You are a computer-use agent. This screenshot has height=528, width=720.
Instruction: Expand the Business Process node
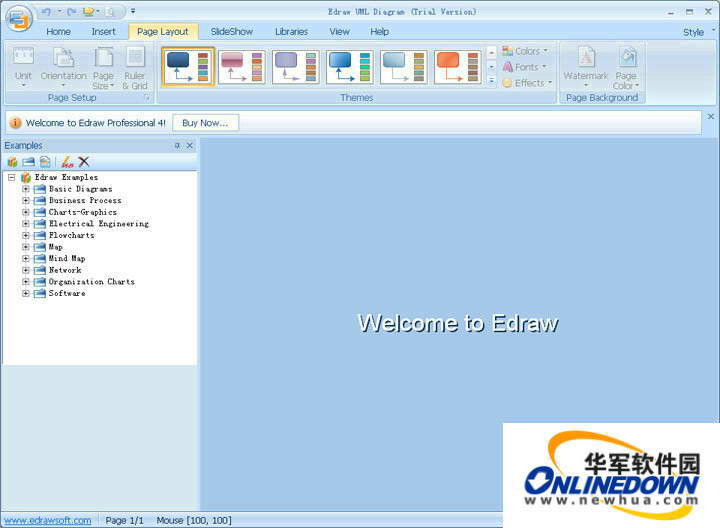(26, 201)
